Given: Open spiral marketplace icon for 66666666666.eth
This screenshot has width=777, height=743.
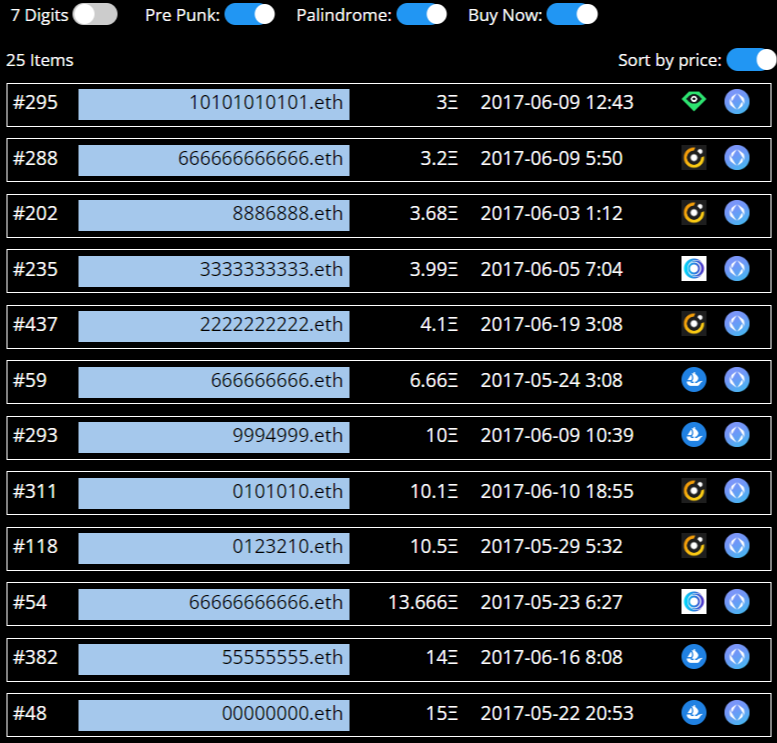Looking at the screenshot, I should coord(694,602).
